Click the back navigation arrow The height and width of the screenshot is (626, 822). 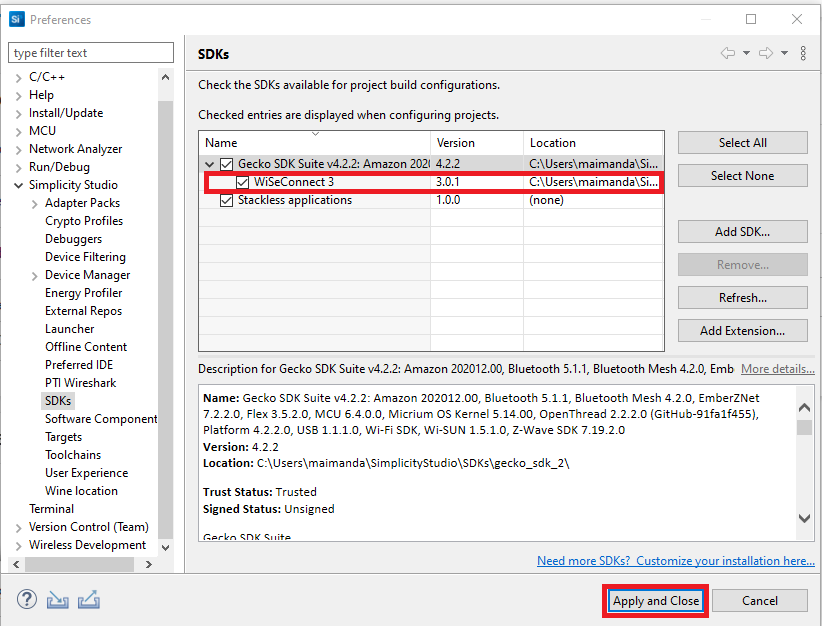[x=727, y=53]
